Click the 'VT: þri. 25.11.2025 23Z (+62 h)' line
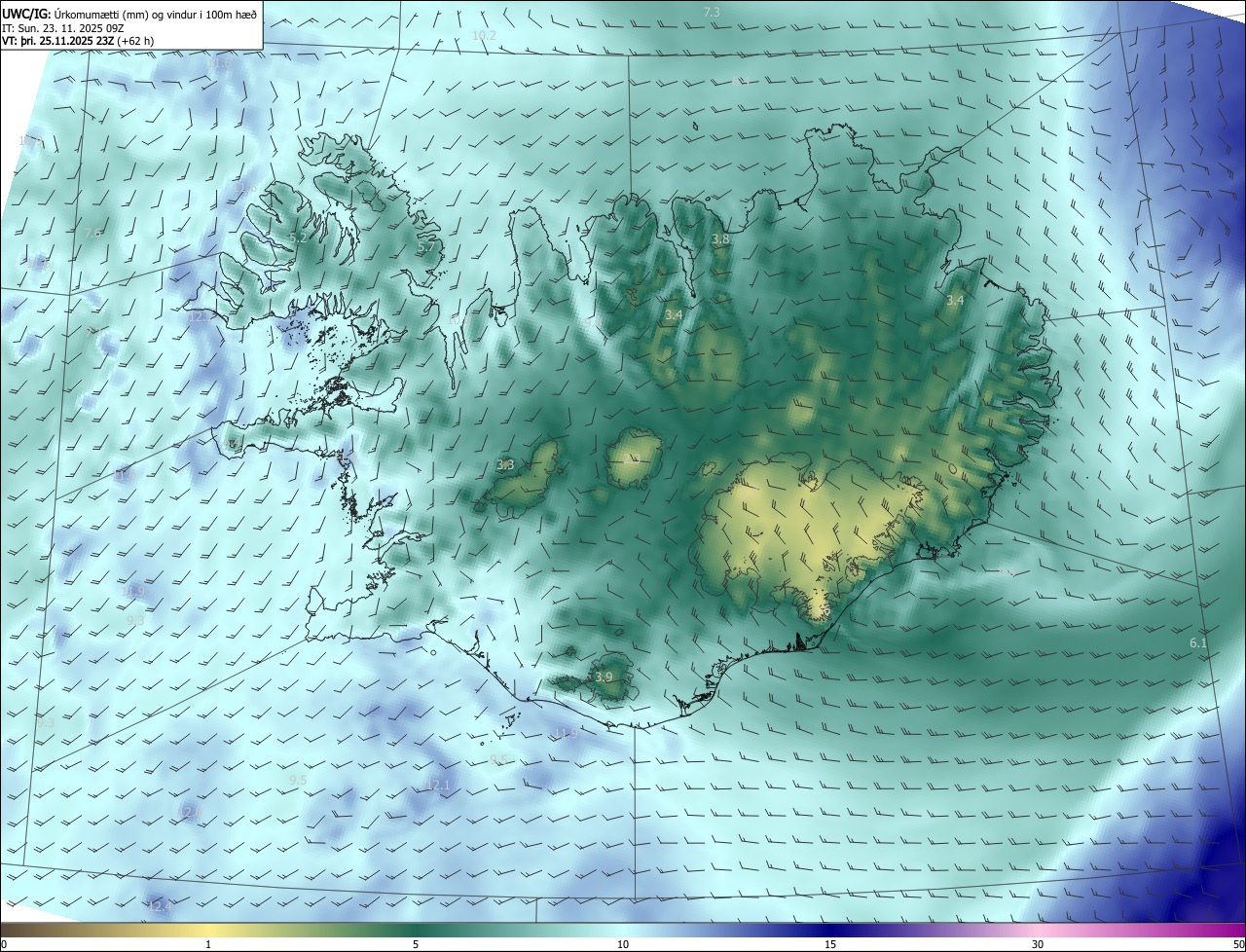 point(78,41)
